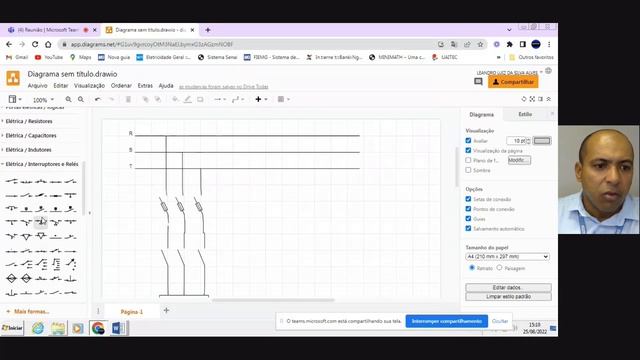Go to browser home page
Viewport: 640px width, 360px height.
(x=48, y=44)
